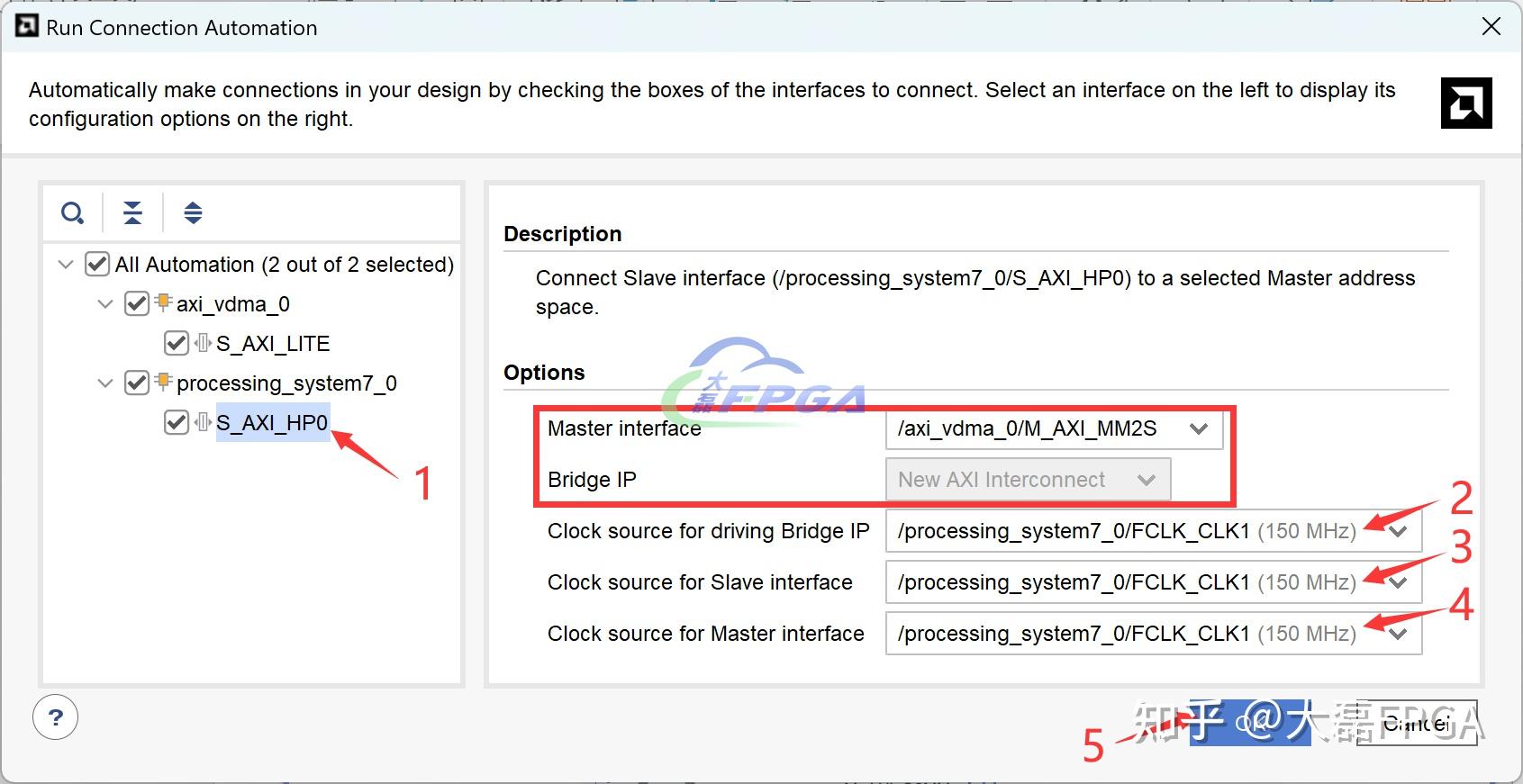
Task: Click the Cancel button
Action: click(1416, 722)
